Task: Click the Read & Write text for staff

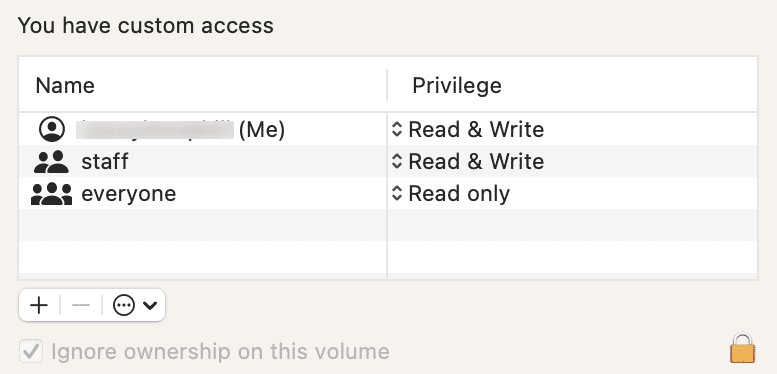Action: tap(476, 161)
